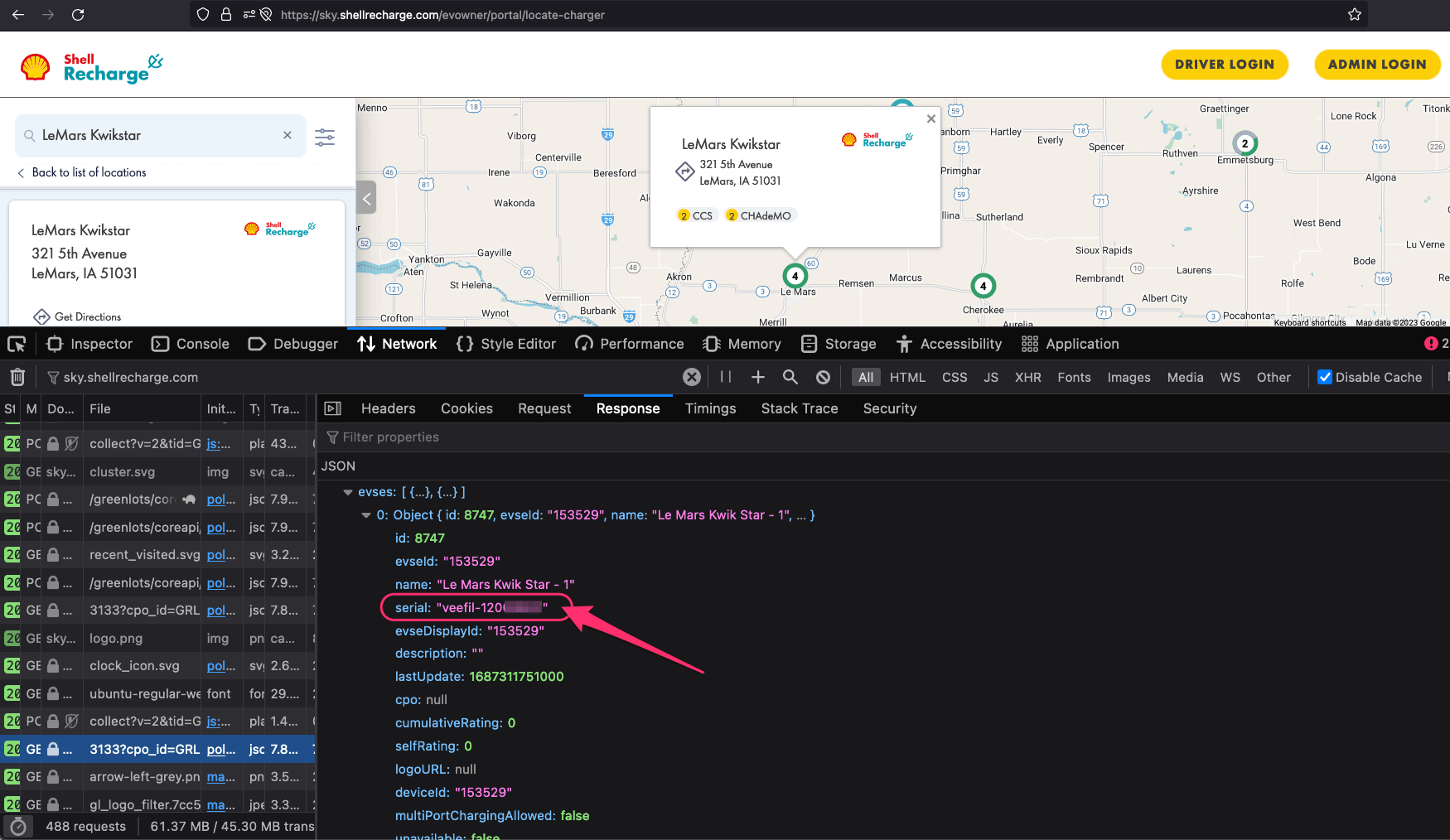The width and height of the screenshot is (1450, 840).
Task: Switch to the Style Editor tab
Action: pyautogui.click(x=506, y=344)
